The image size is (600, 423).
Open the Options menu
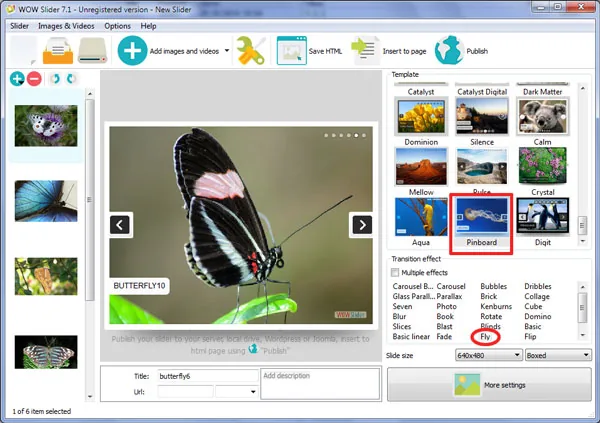coord(117,26)
